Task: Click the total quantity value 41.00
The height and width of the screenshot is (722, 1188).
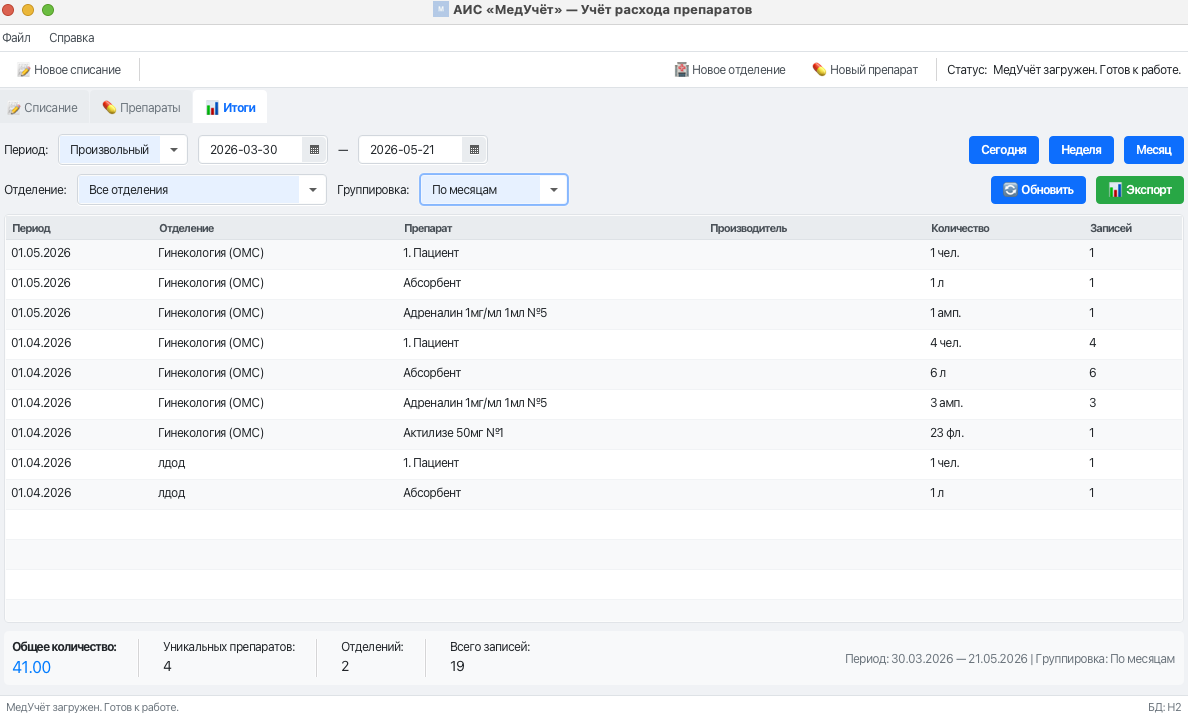Action: (32, 667)
